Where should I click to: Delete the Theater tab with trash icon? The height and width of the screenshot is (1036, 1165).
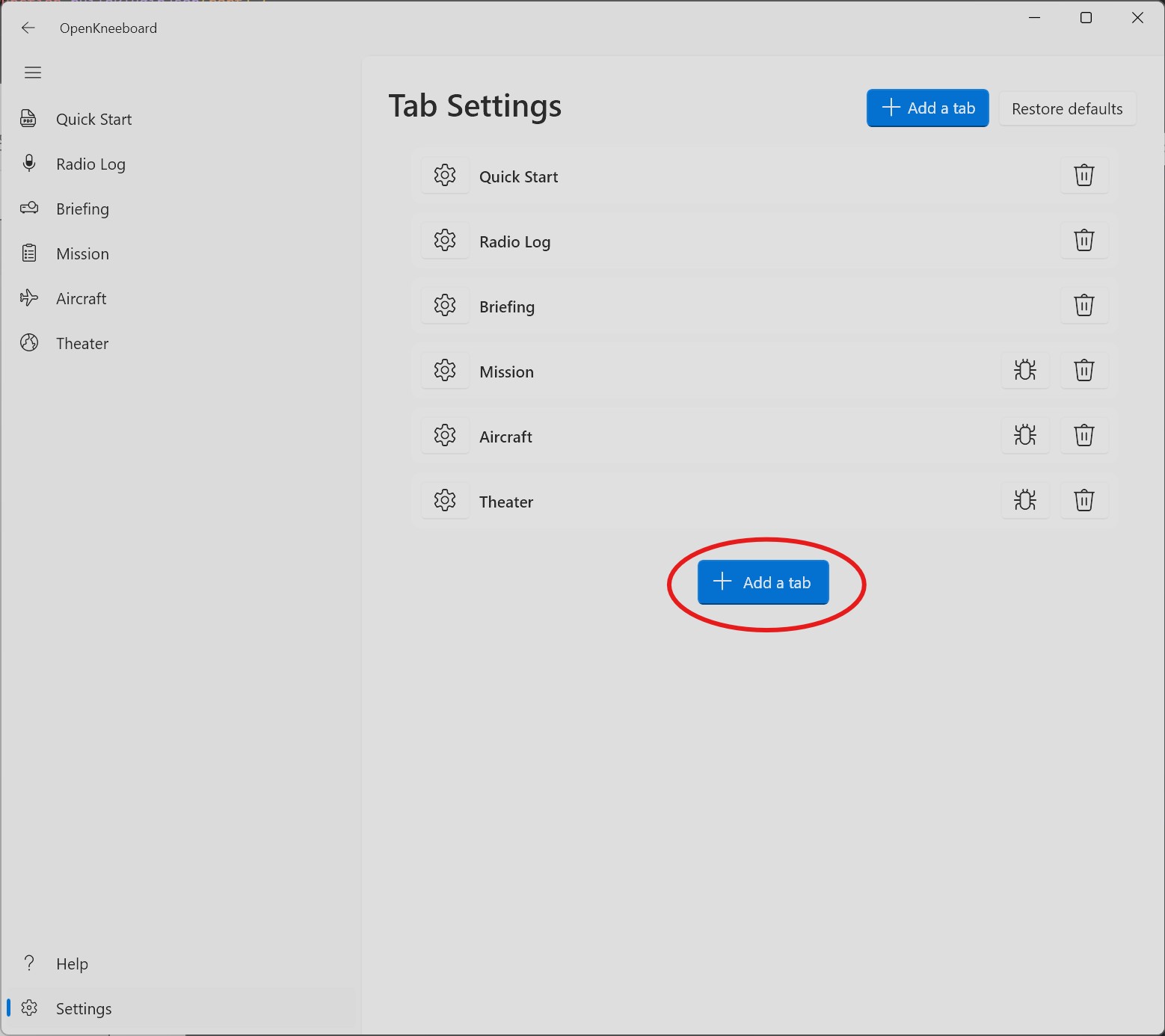tap(1084, 501)
